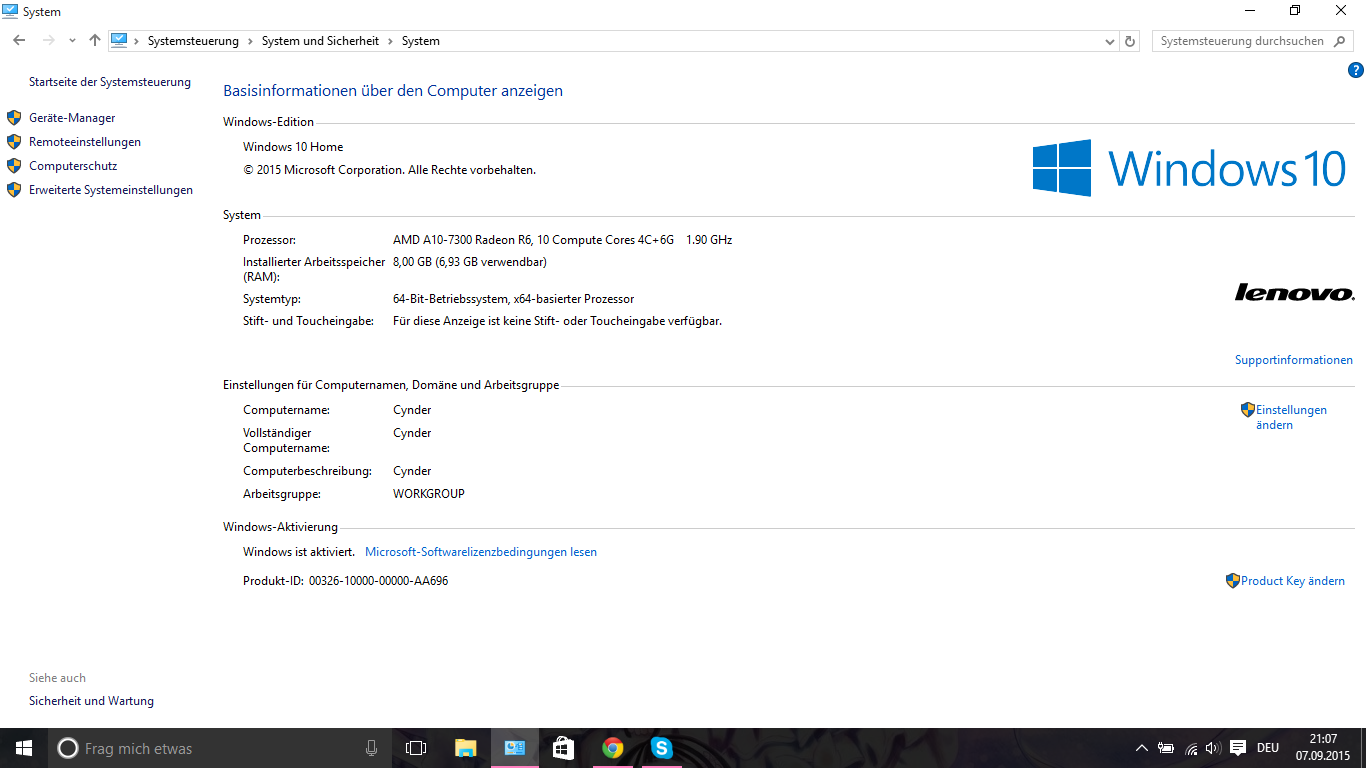Click the System window title bar icon
Screen dimensions: 1366x768
pyautogui.click(x=10, y=11)
